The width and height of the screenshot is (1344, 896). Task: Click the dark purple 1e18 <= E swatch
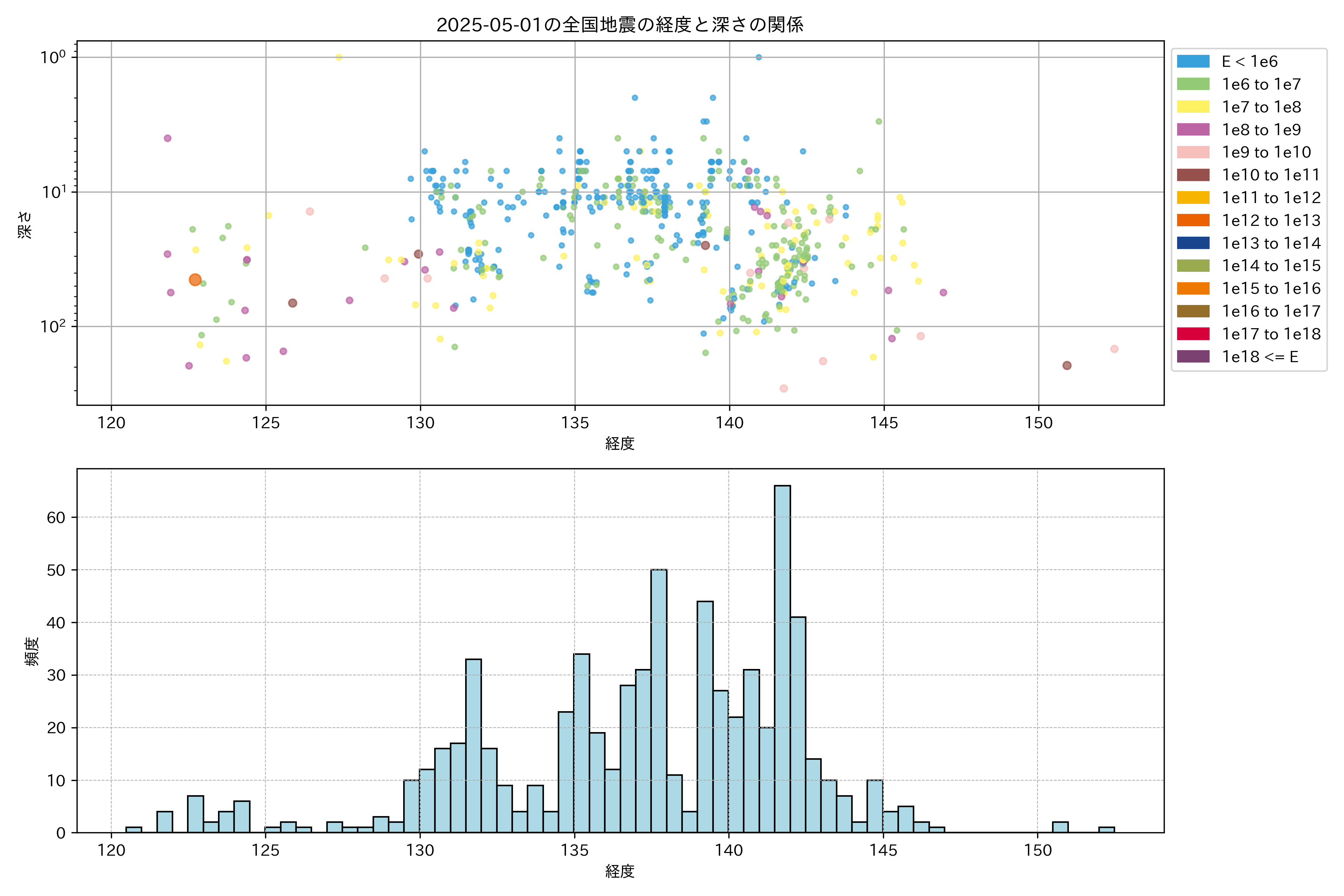(x=1193, y=357)
